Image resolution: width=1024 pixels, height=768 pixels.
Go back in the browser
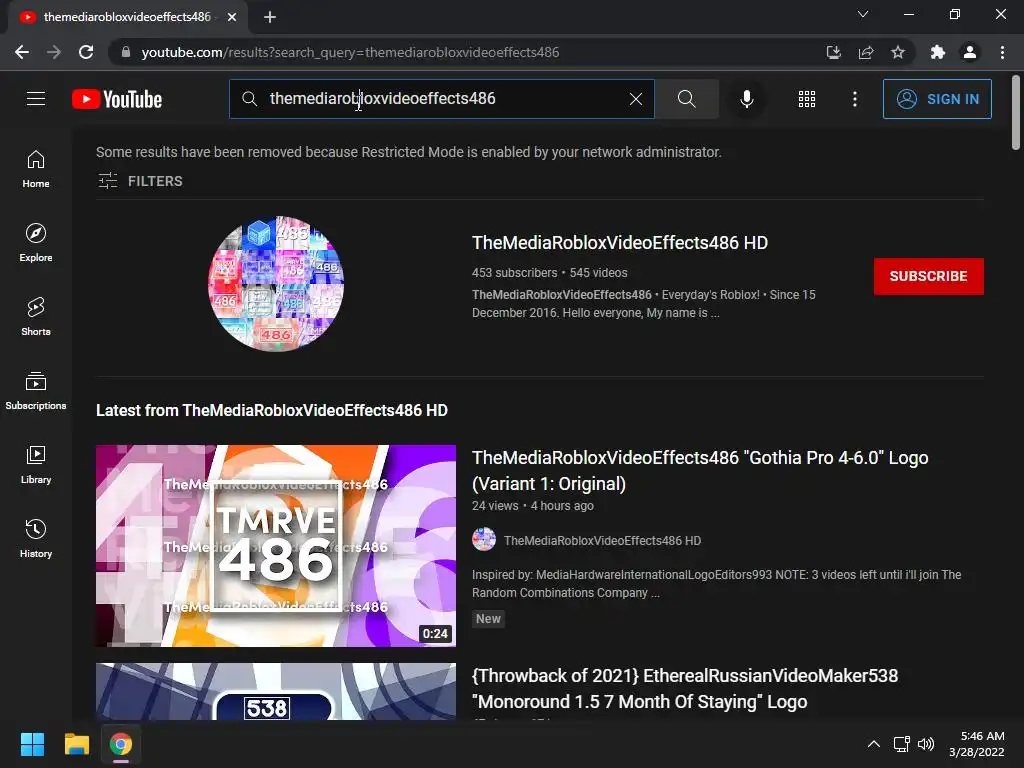pyautogui.click(x=22, y=52)
